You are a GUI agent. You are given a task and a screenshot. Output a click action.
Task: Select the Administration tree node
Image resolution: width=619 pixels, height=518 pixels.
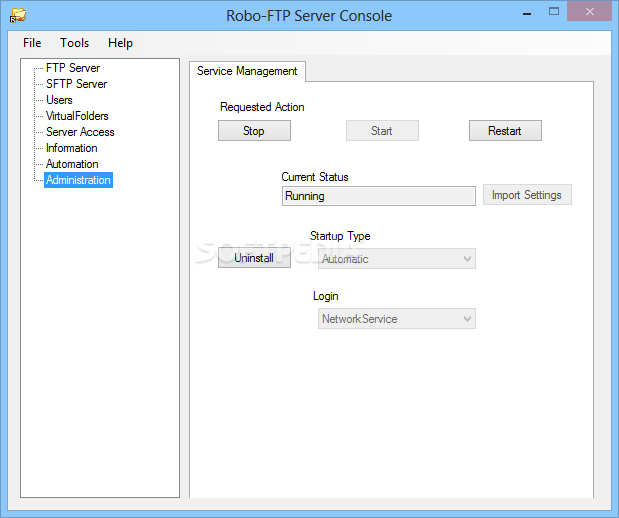[x=78, y=180]
